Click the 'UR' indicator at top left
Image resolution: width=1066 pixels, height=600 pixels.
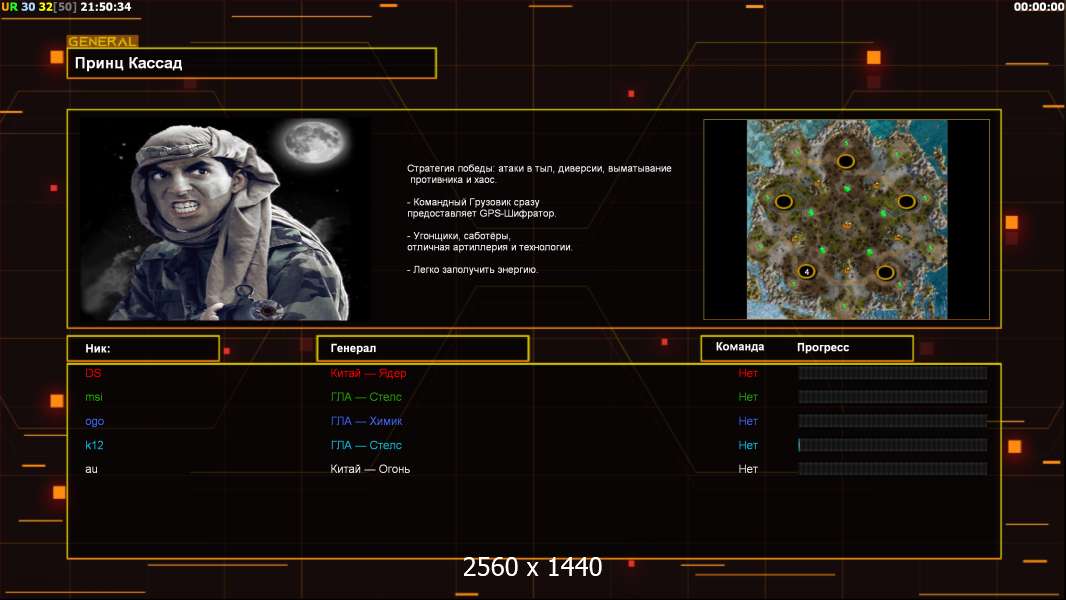[10, 7]
